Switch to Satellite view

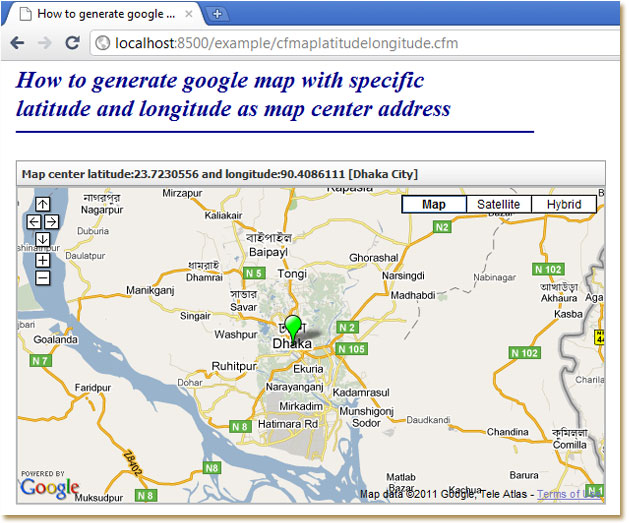499,204
